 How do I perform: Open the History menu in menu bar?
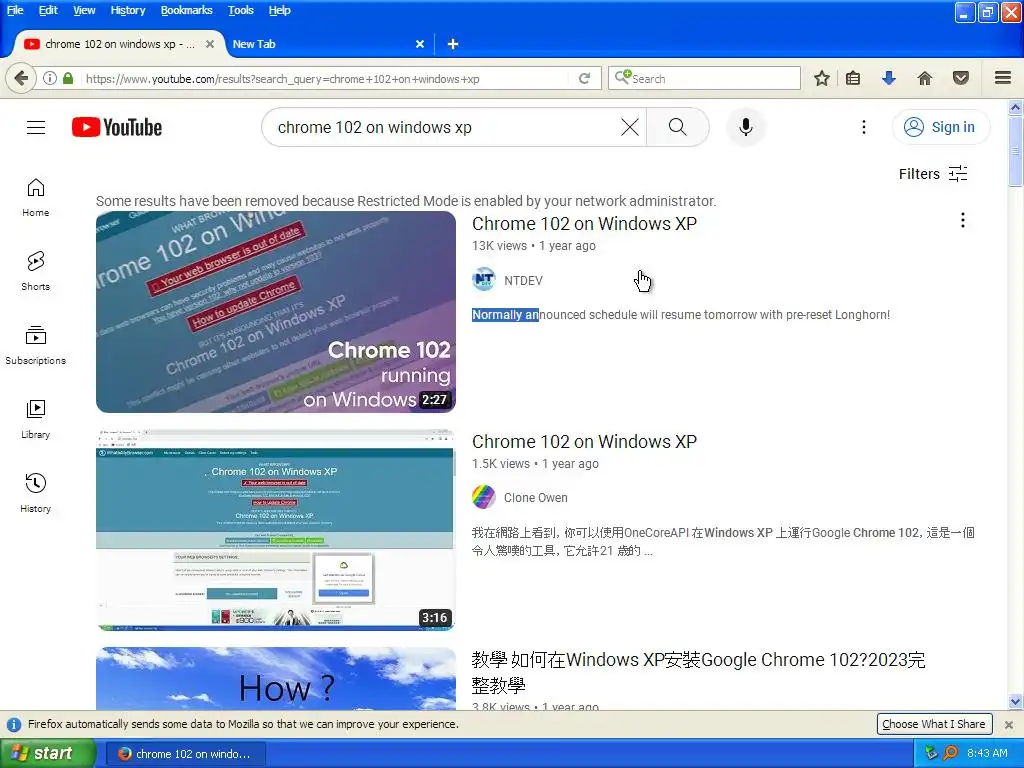[128, 10]
